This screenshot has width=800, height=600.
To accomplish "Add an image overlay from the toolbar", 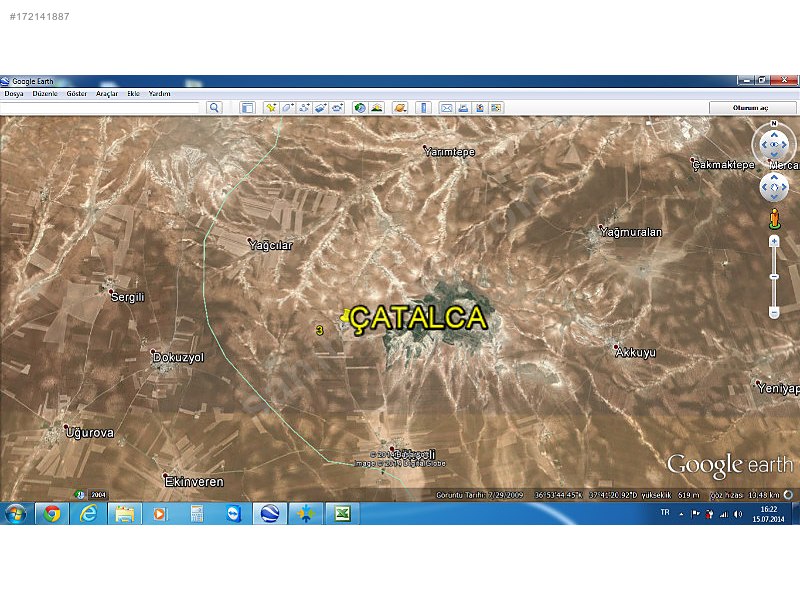I will point(320,108).
